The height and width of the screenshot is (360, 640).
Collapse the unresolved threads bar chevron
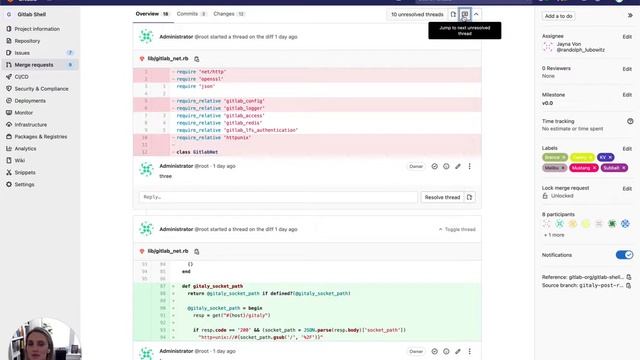(476, 14)
